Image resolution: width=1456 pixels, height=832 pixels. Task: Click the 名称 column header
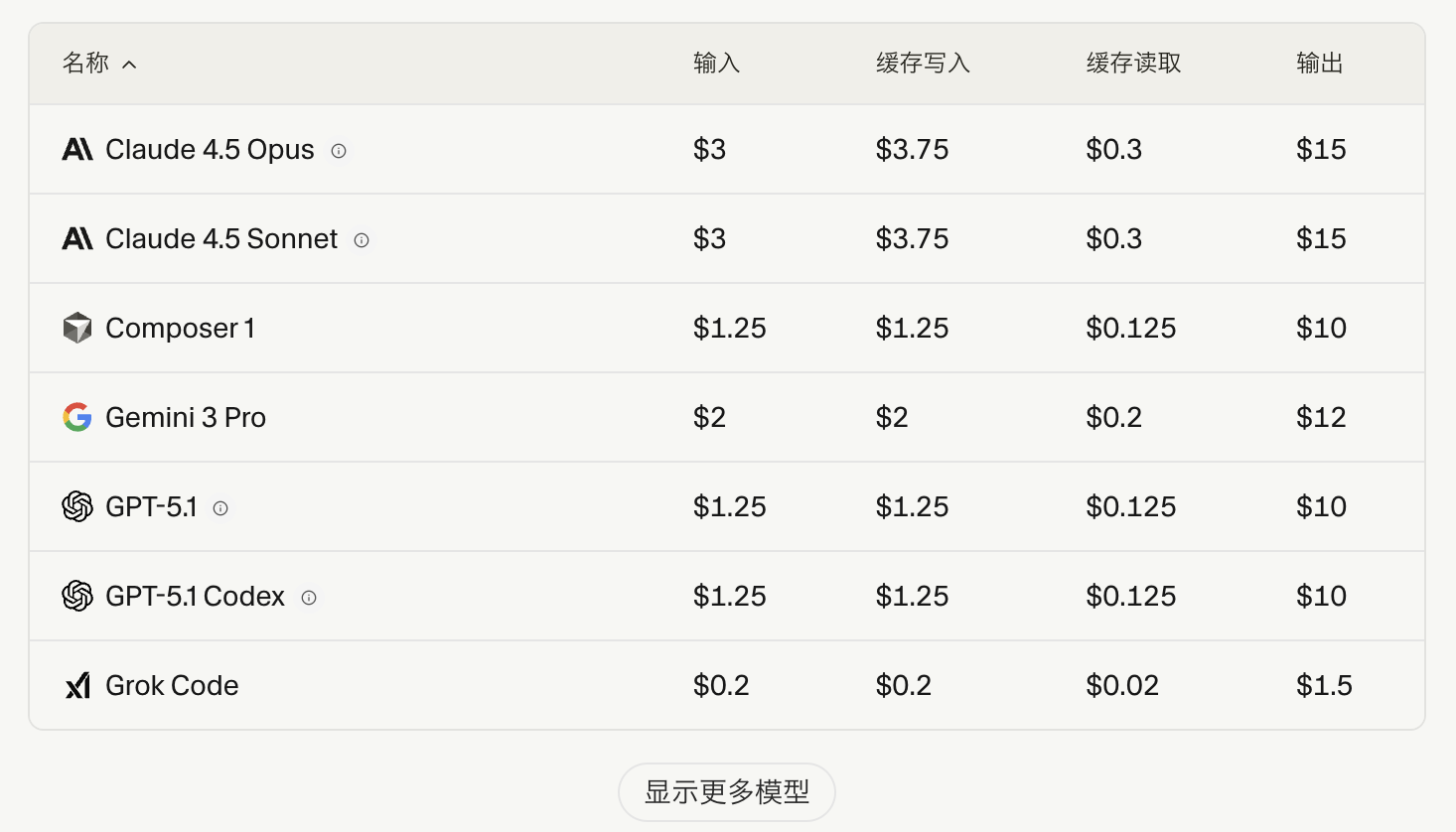pos(87,63)
